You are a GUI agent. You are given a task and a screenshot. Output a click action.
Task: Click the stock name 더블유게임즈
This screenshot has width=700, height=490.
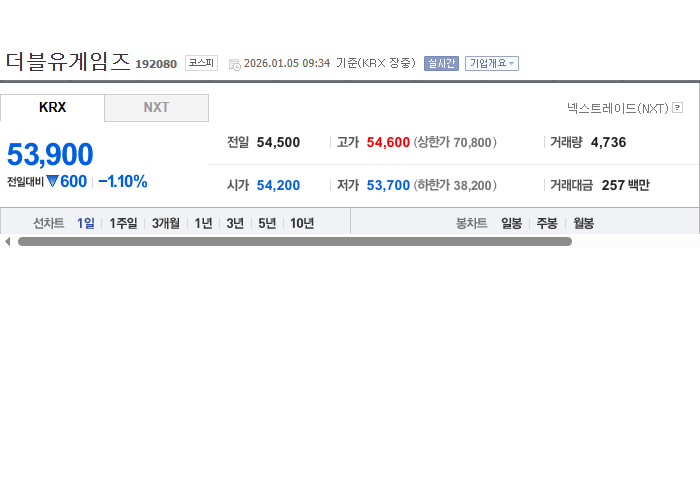[x=68, y=61]
